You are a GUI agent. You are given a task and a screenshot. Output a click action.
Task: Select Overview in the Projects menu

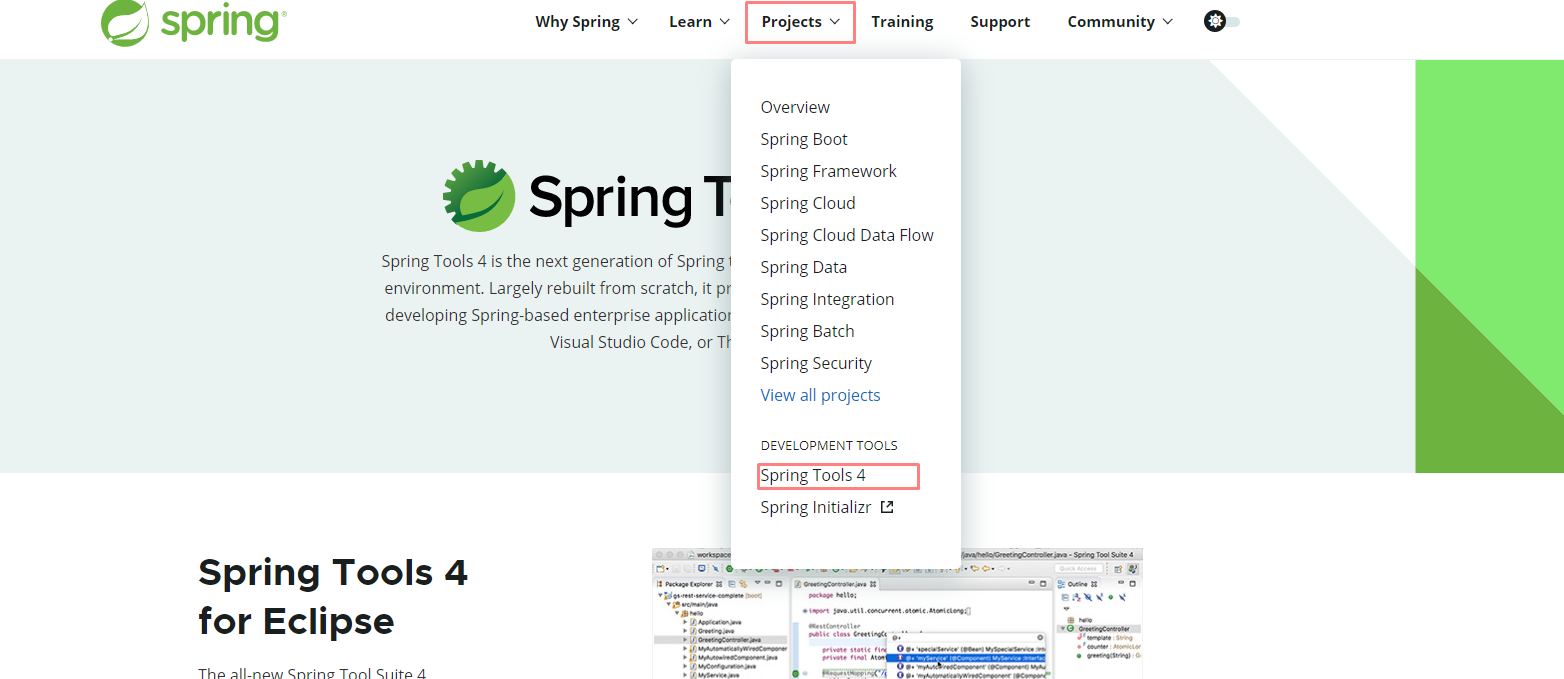[x=795, y=107]
